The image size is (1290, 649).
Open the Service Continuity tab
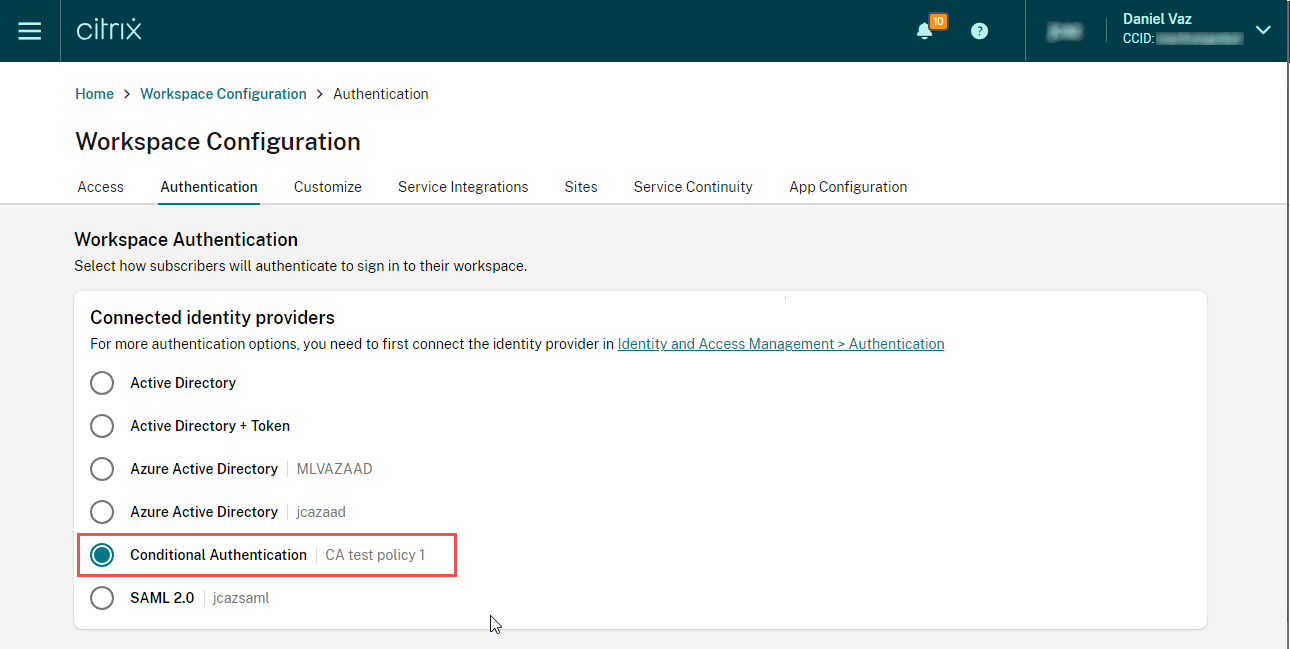click(x=693, y=187)
